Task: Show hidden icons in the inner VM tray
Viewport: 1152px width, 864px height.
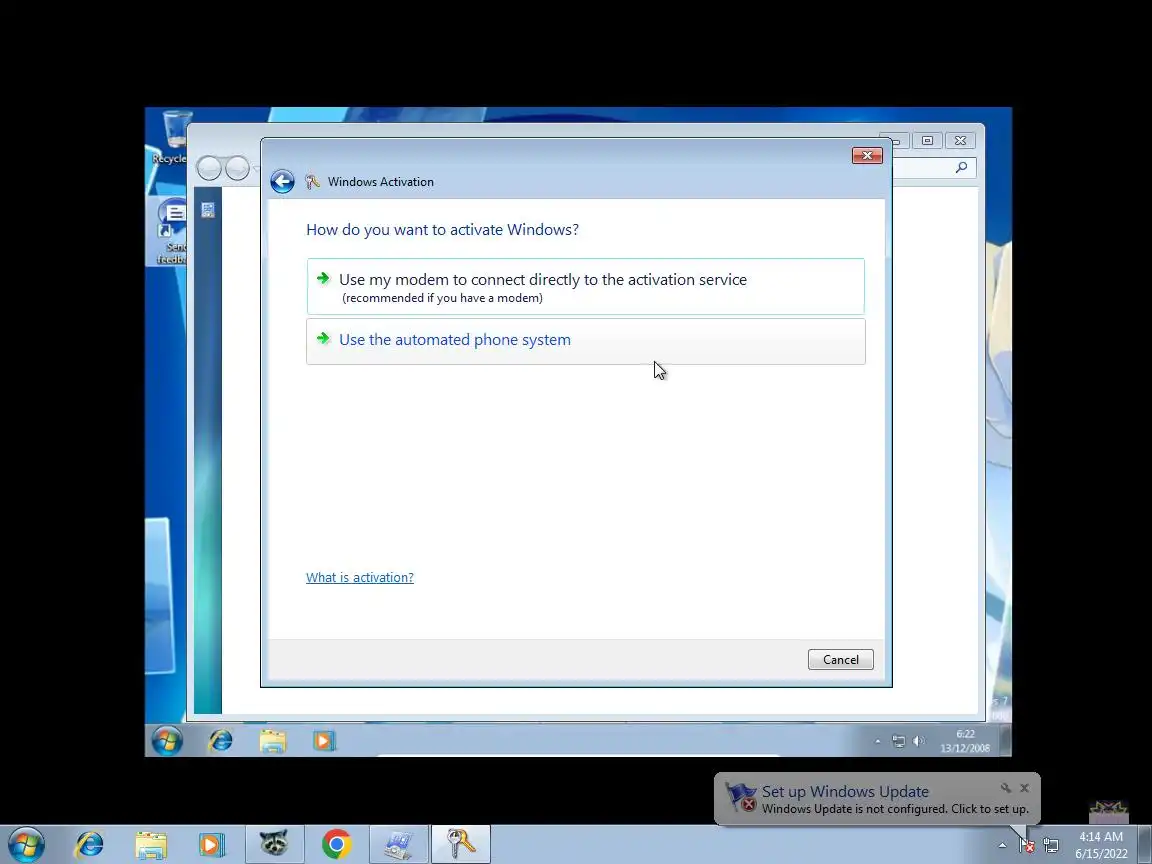Action: pos(877,741)
